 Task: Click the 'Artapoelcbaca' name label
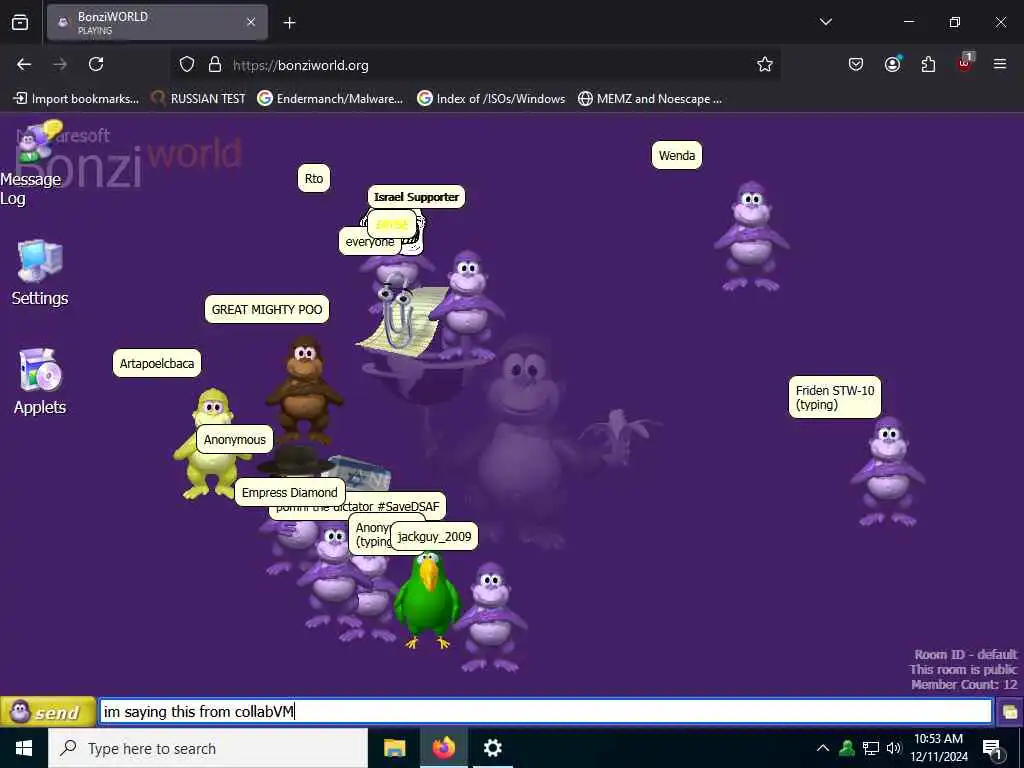tap(157, 364)
